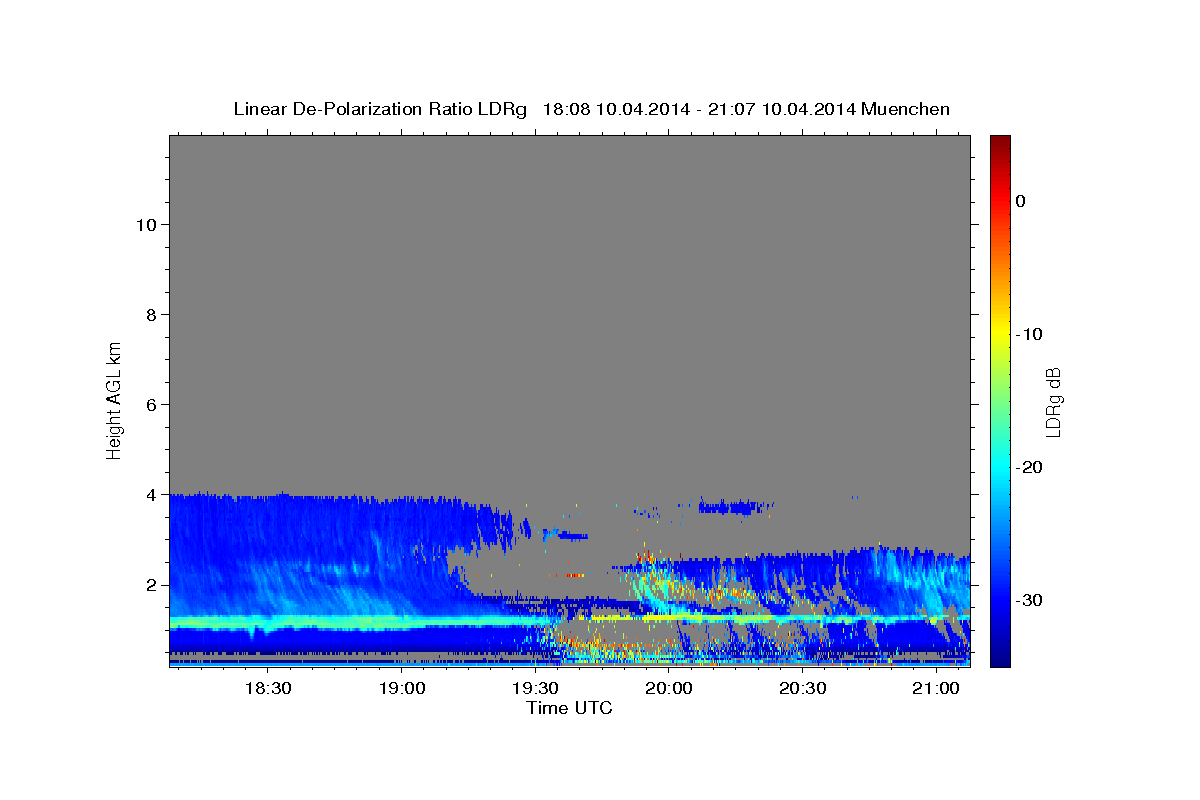Click the dark red top of the colorbar
1200x800 pixels.
point(1000,143)
